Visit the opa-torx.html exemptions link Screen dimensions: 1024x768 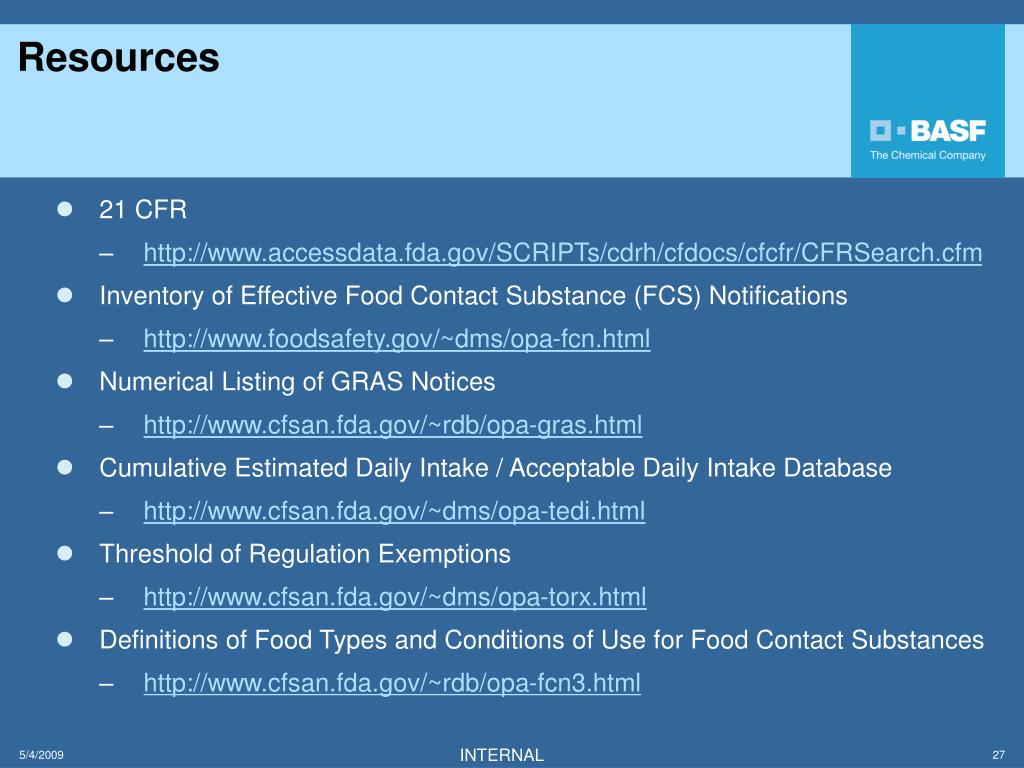coord(394,598)
